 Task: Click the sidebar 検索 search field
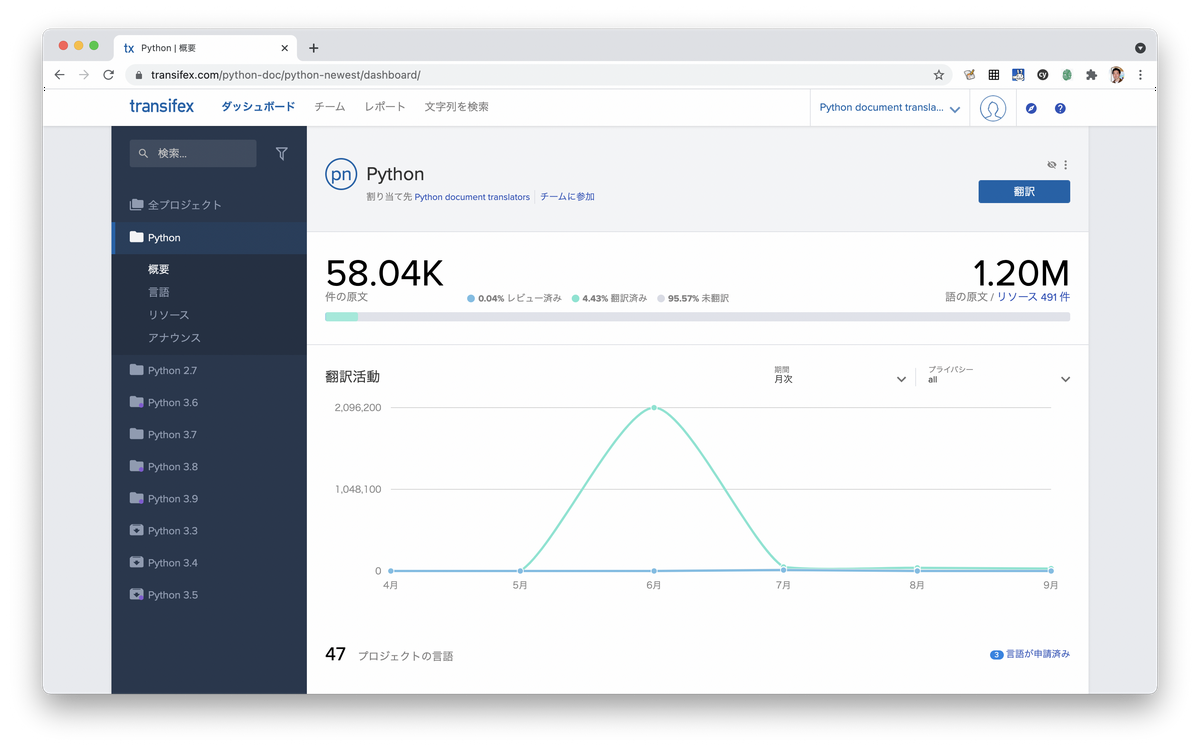(x=193, y=153)
